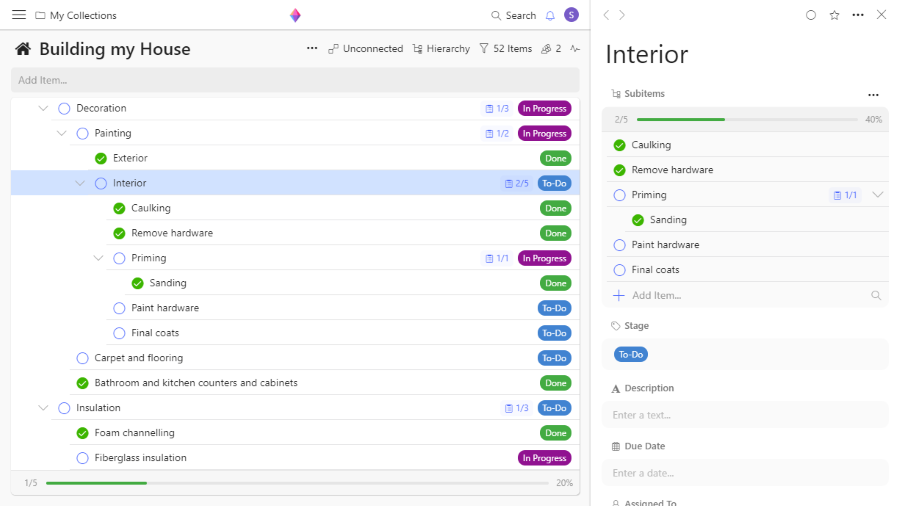Click the 52 Items filter button
Viewport: 900px width, 506px height.
(x=506, y=48)
